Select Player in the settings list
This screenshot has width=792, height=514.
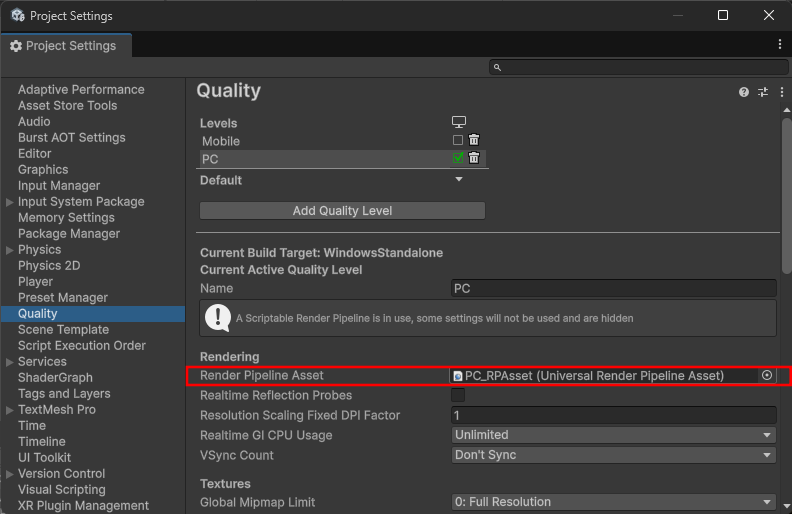[x=35, y=281]
